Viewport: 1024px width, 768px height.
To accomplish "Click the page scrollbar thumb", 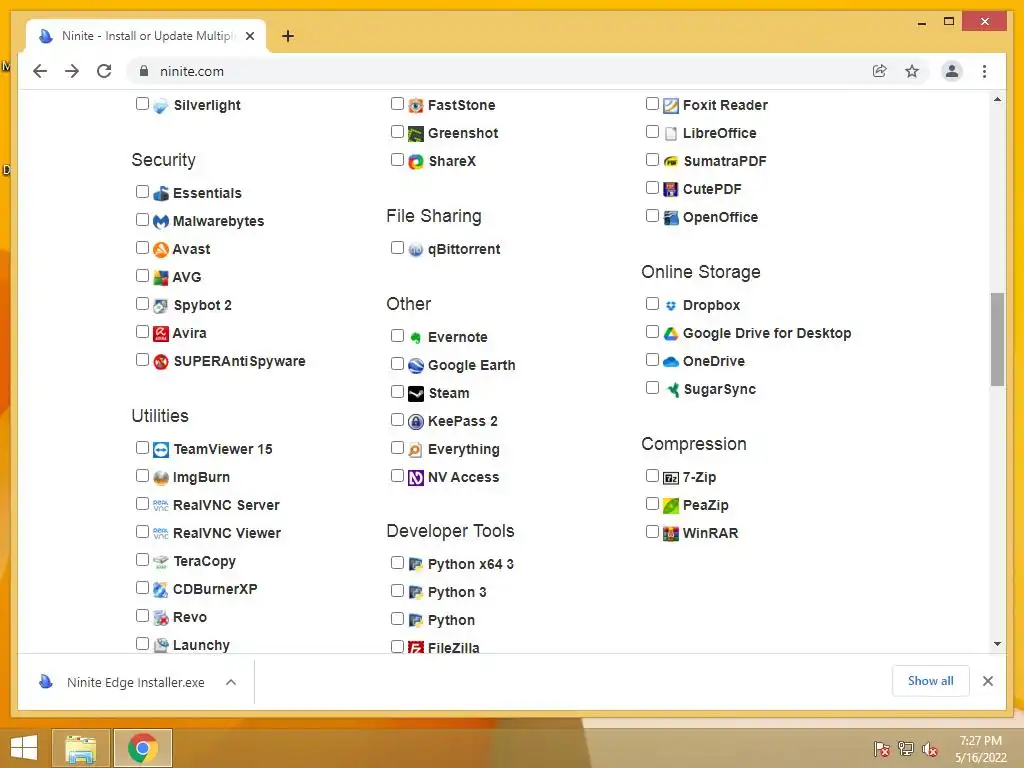I will pyautogui.click(x=997, y=339).
